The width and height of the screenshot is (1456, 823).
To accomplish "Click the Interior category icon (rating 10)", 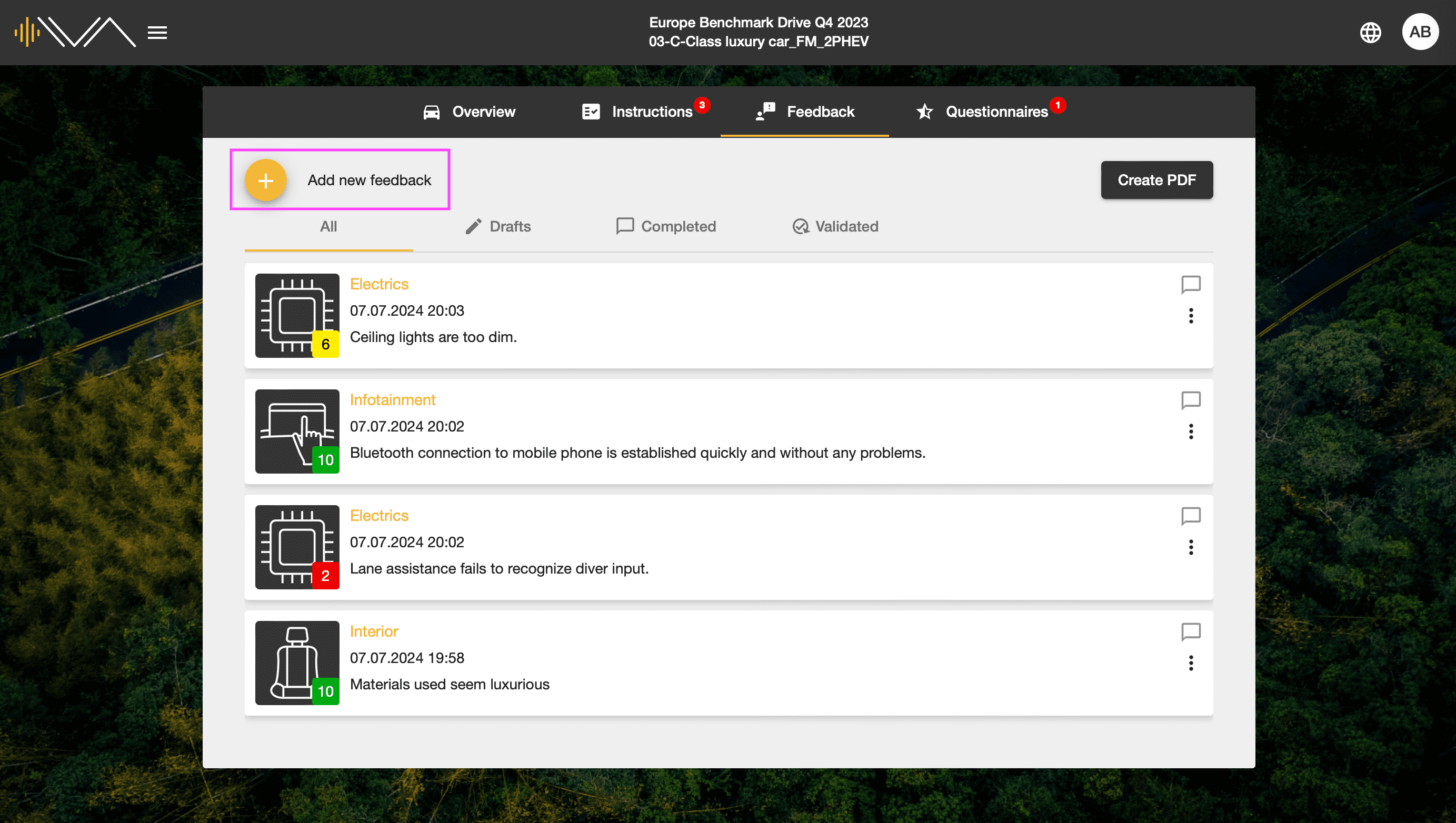I will (x=296, y=663).
